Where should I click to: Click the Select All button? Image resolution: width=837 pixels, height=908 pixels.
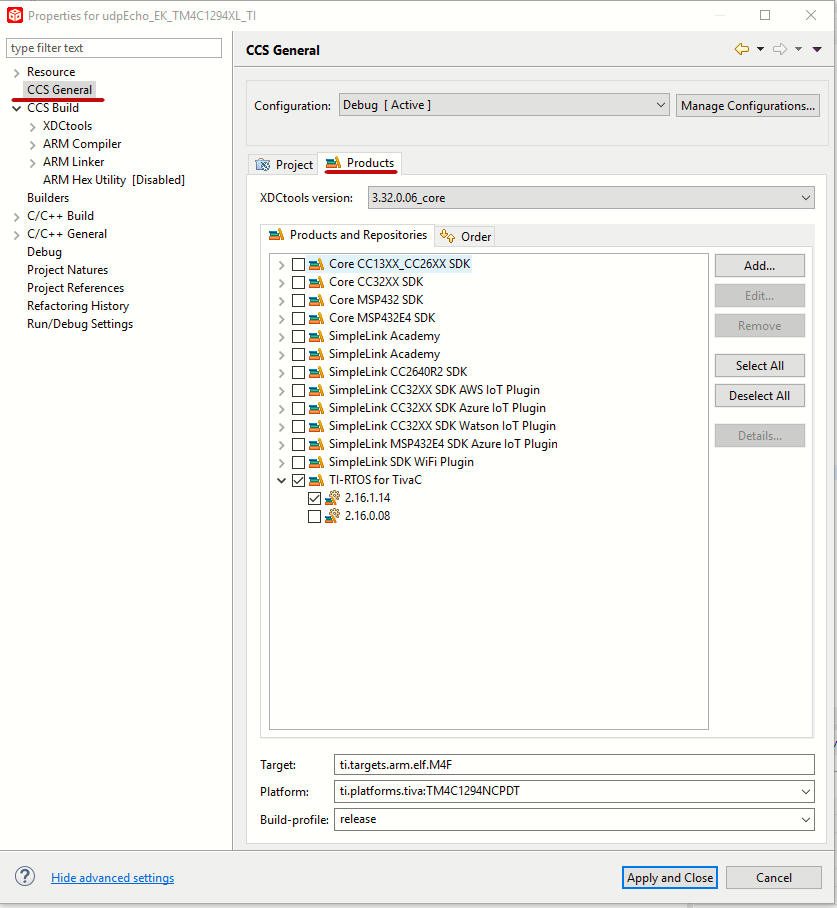click(759, 365)
